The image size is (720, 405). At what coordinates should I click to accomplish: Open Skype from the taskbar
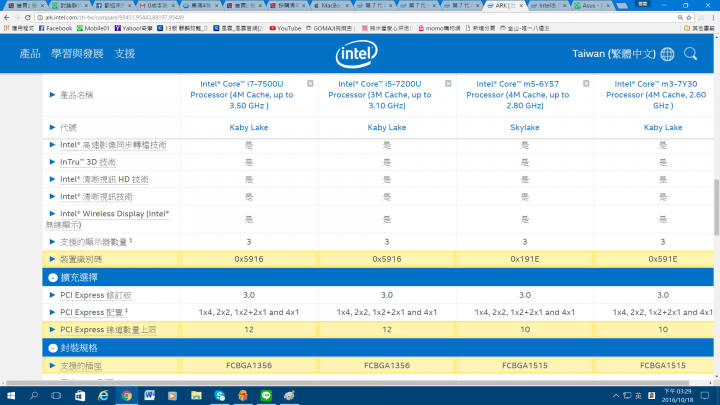click(219, 395)
